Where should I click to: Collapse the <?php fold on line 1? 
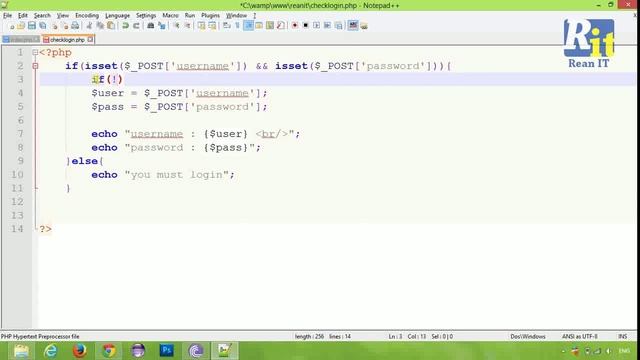tap(35, 52)
